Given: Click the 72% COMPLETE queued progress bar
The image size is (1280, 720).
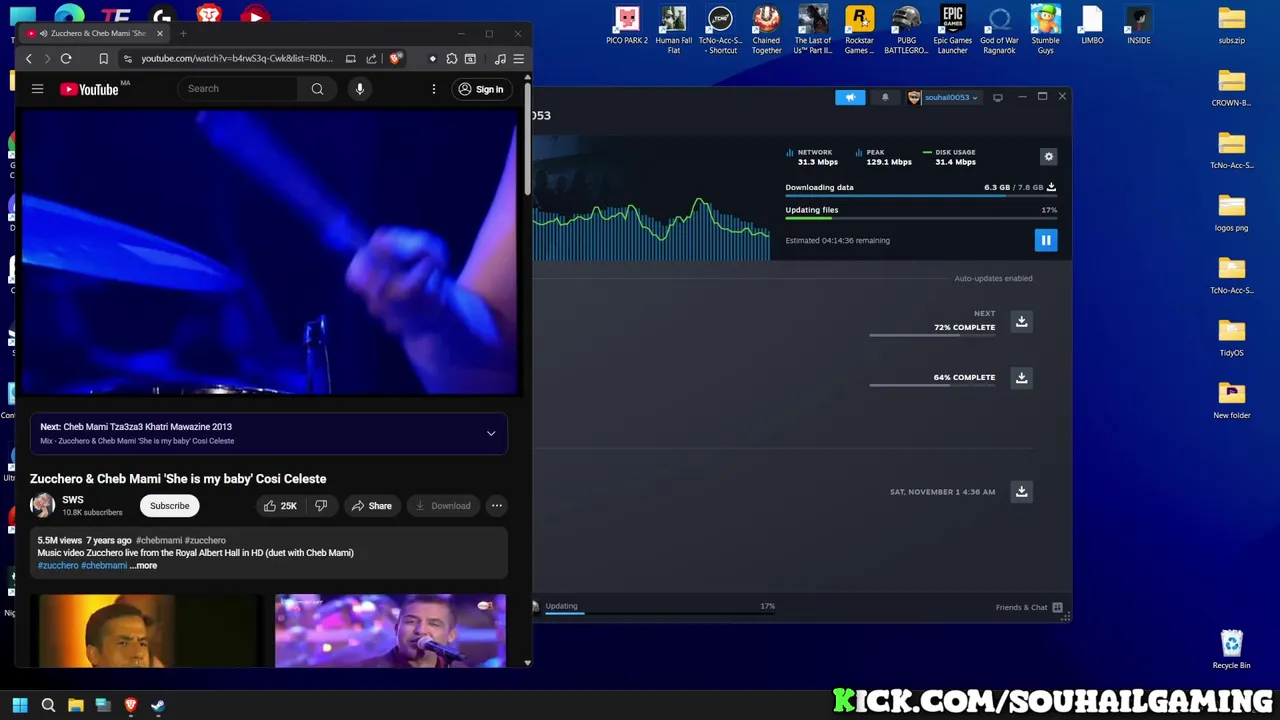Looking at the screenshot, I should click(x=932, y=335).
